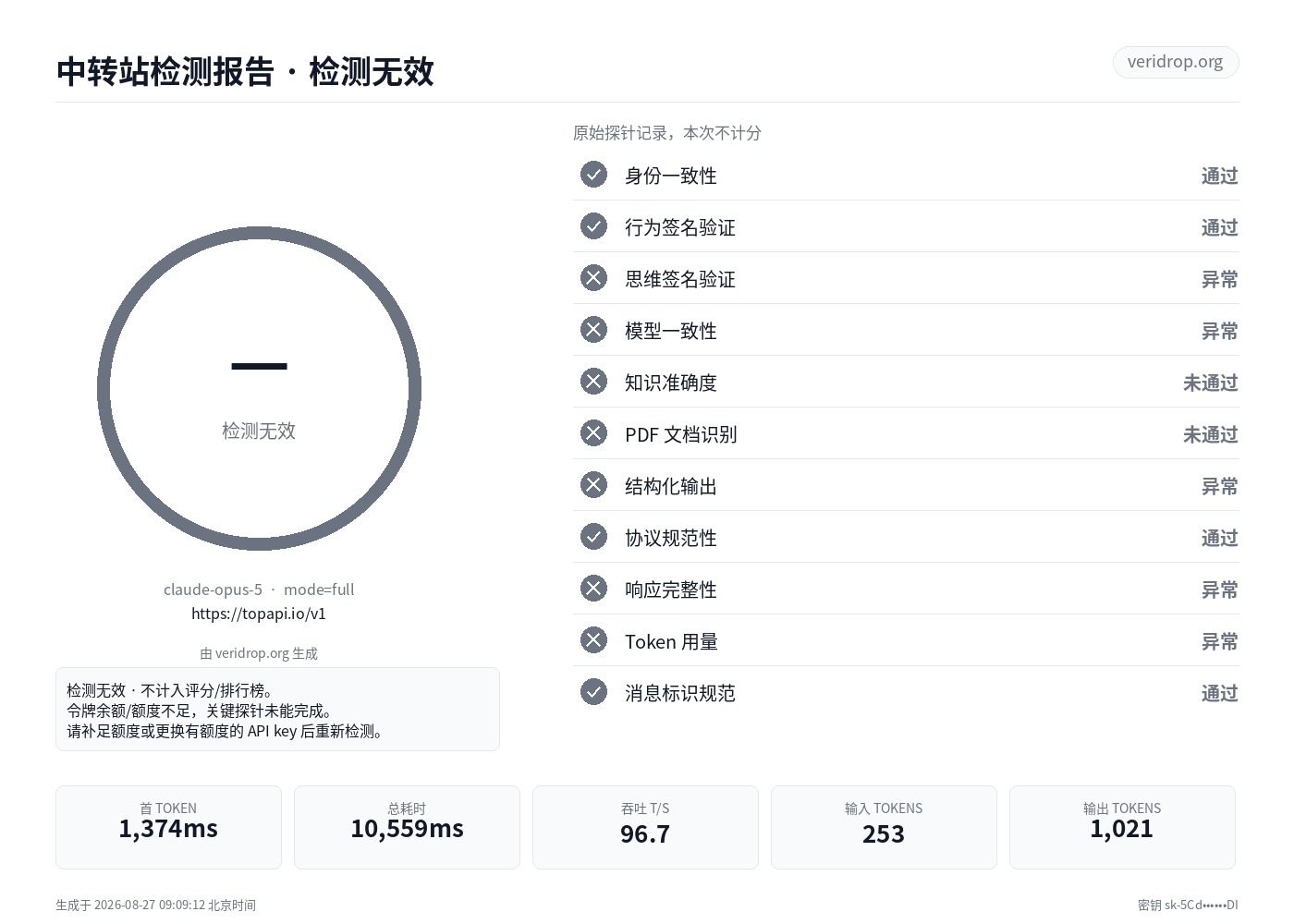Click the cross icon beside PDF 文档识别
Viewport: 1294px width, 924px height.
pyautogui.click(x=593, y=433)
